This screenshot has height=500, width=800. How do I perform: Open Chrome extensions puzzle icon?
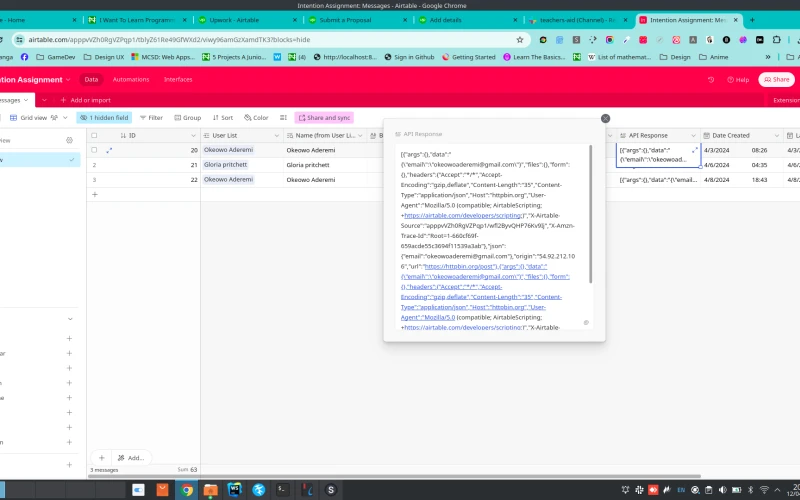tap(777, 40)
